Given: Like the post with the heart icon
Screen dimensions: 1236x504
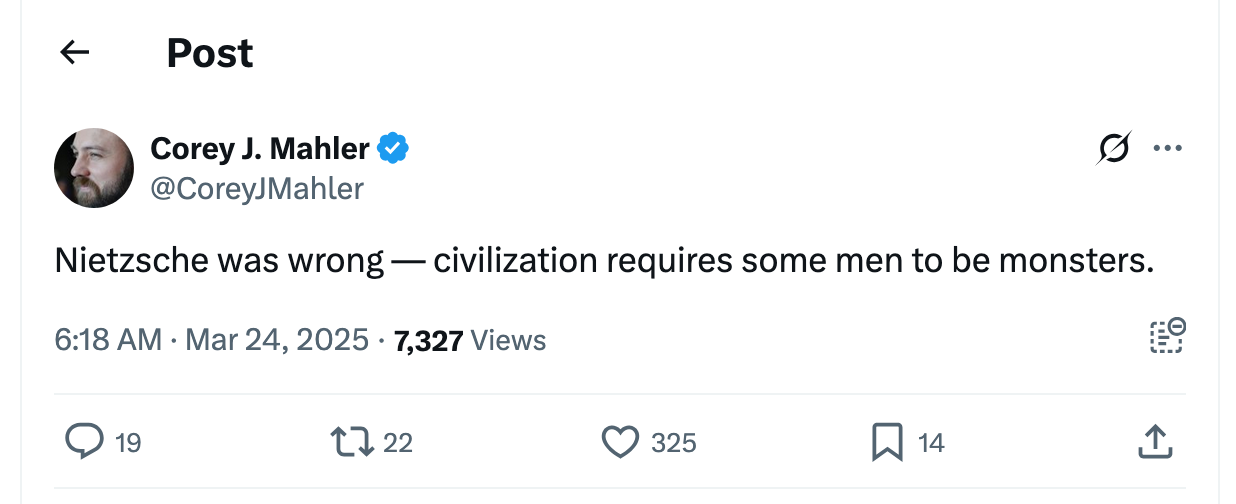Looking at the screenshot, I should pyautogui.click(x=620, y=441).
